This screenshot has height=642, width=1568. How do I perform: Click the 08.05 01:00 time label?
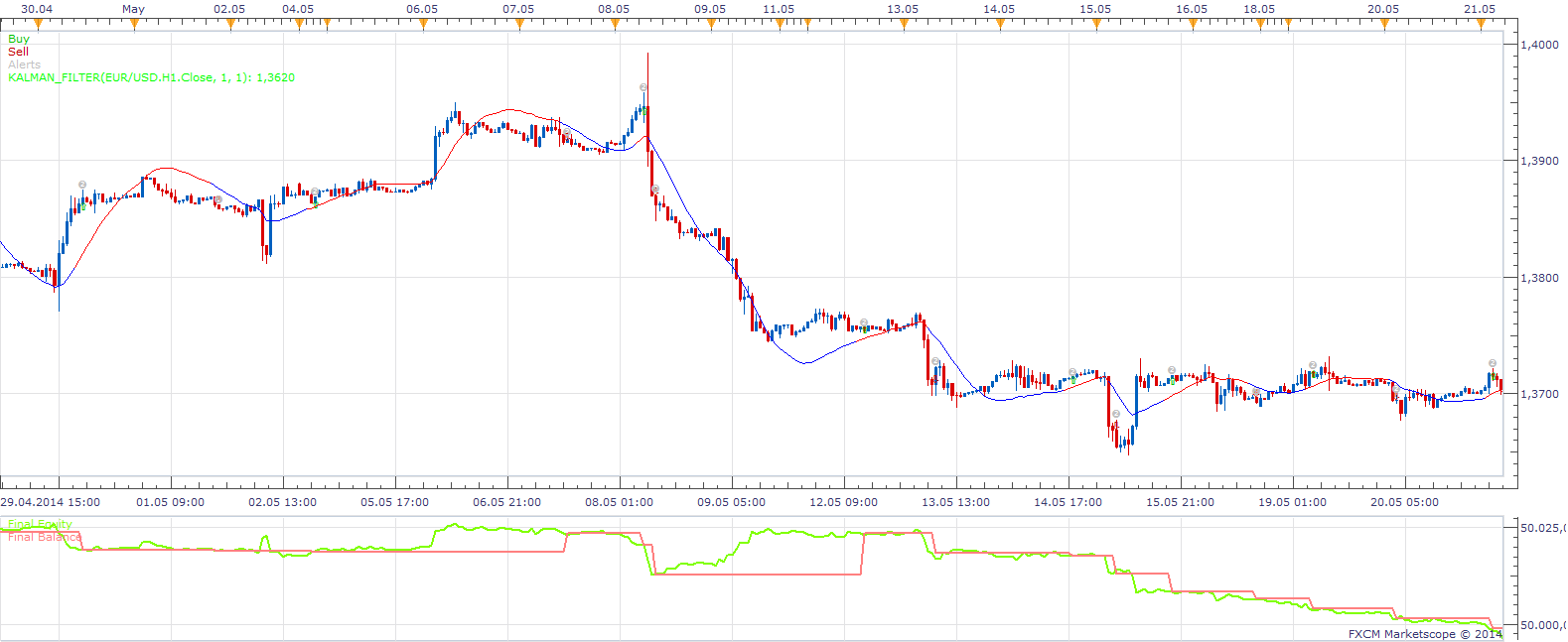(620, 502)
